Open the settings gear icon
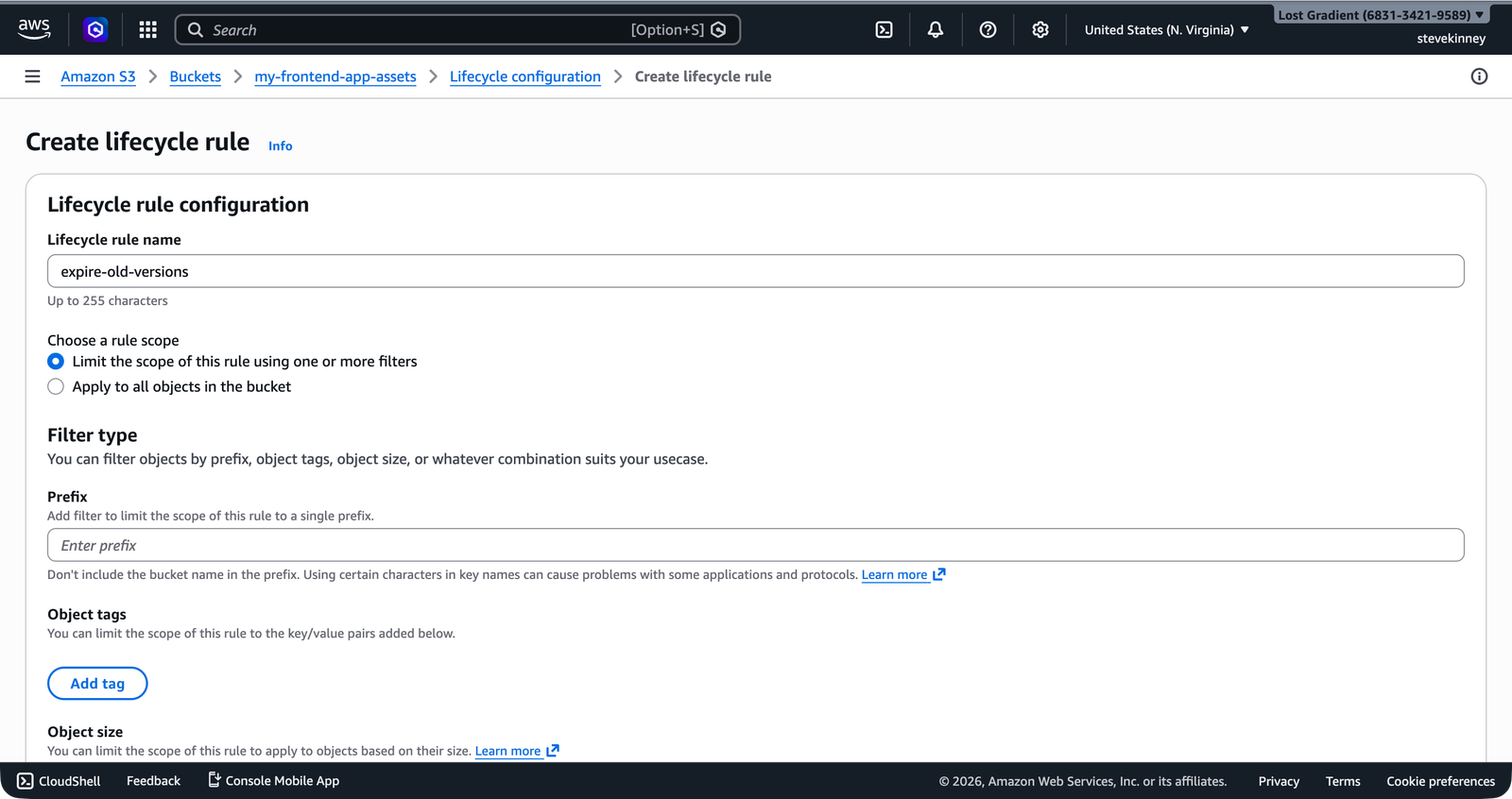The height and width of the screenshot is (799, 1512). click(1040, 30)
